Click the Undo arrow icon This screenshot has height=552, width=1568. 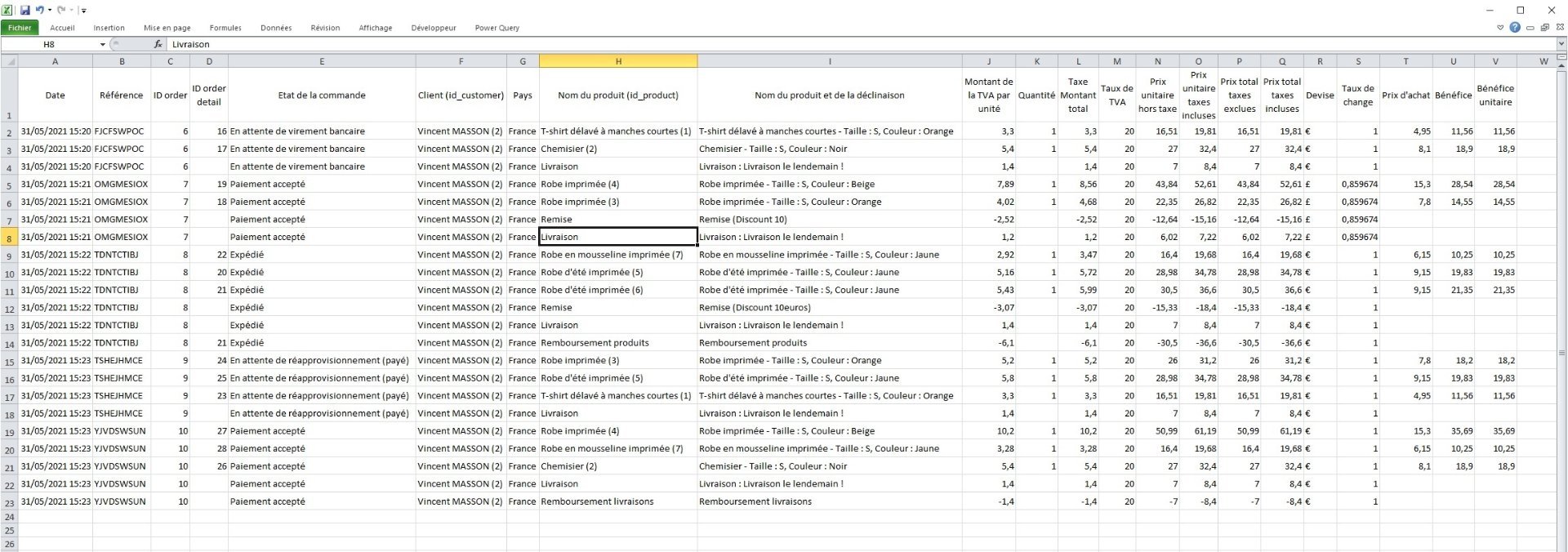39,11
